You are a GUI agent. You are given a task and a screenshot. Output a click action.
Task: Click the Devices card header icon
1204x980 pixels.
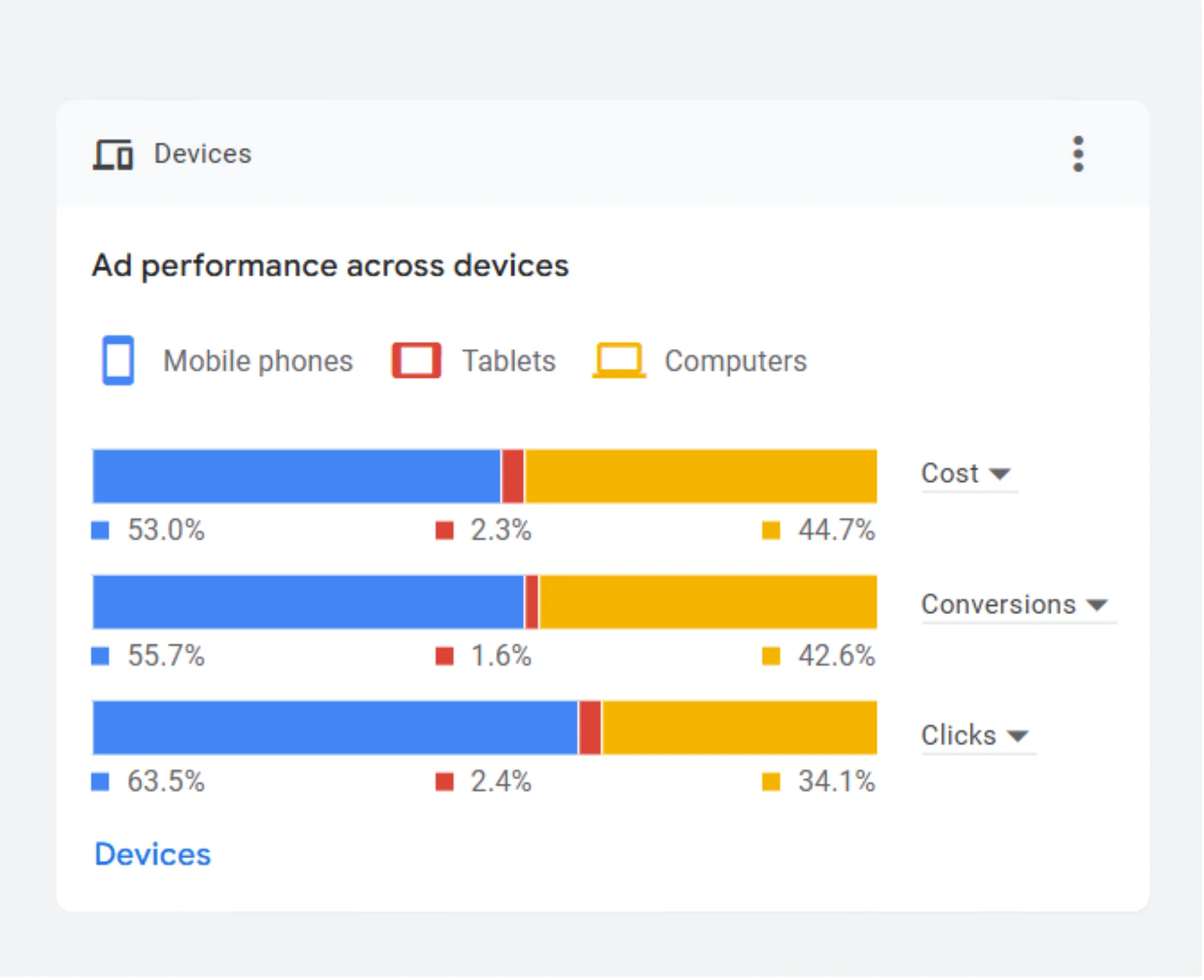[113, 155]
